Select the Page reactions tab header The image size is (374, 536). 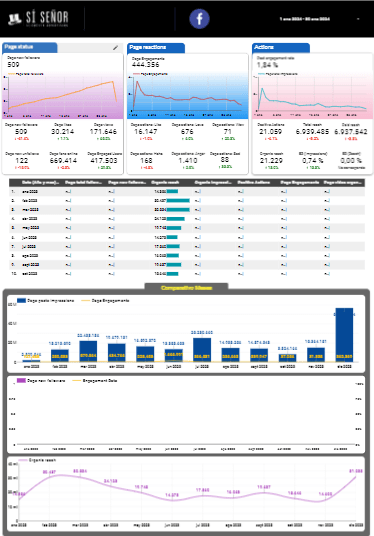pos(156,48)
